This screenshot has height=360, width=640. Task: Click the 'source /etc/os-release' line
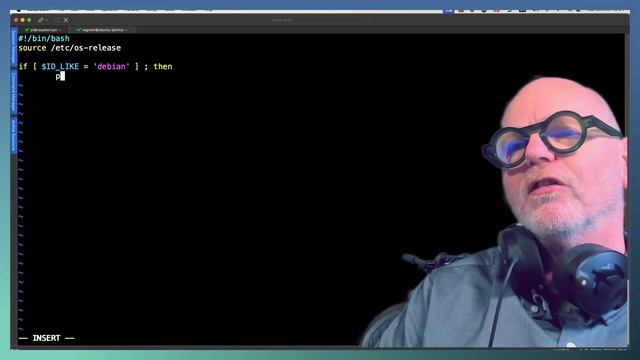tap(69, 48)
